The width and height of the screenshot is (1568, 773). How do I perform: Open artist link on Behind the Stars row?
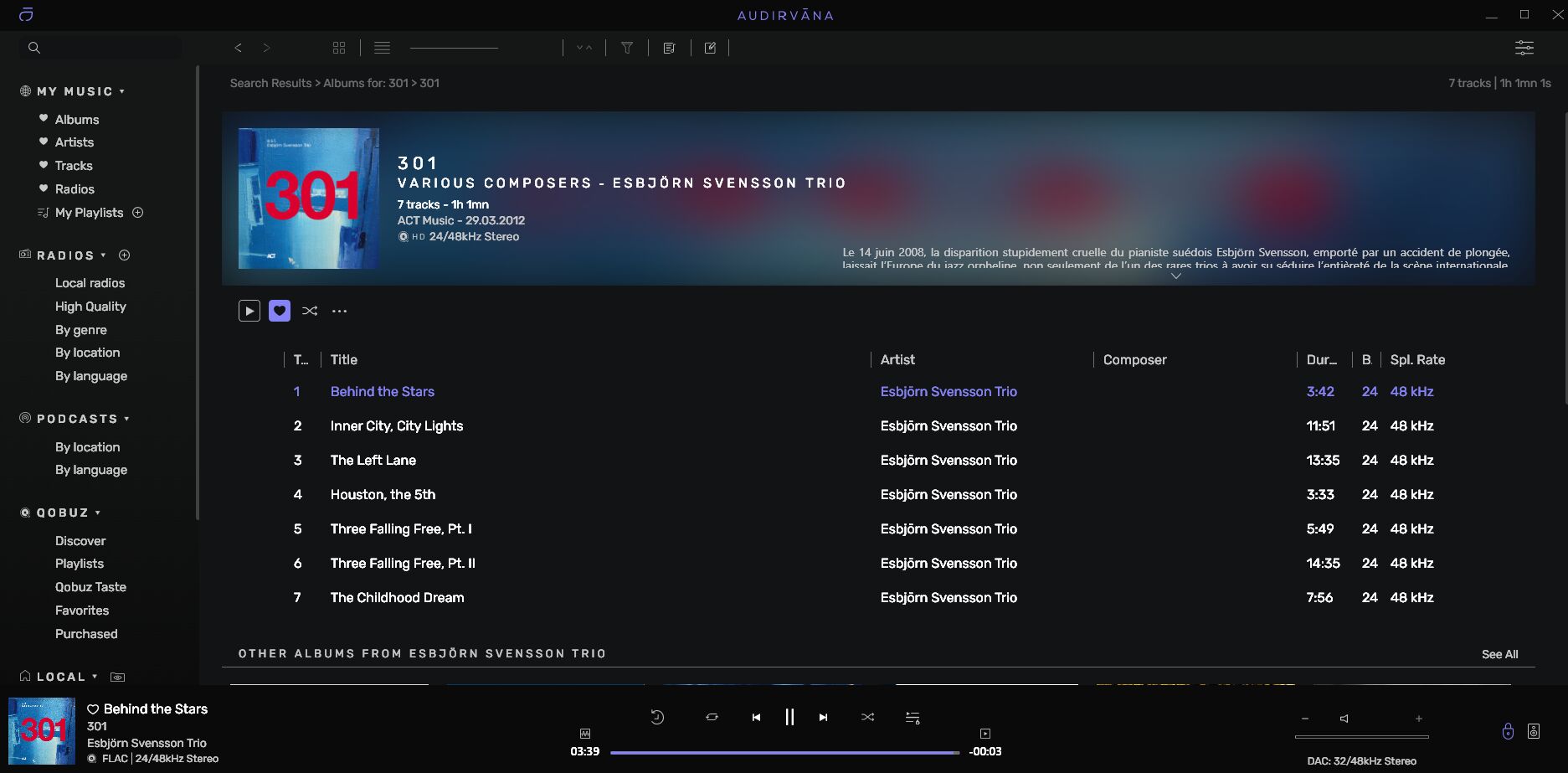[x=949, y=391]
